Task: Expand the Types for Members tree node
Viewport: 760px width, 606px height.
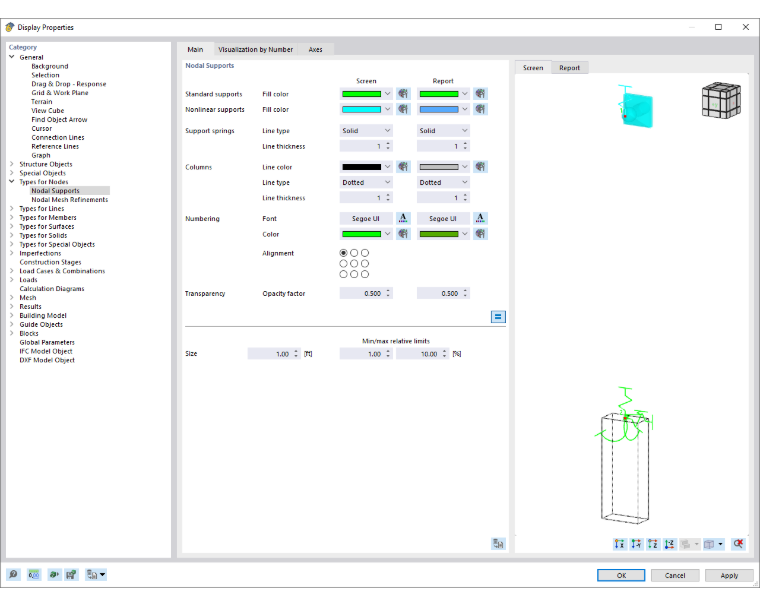Action: (12, 217)
